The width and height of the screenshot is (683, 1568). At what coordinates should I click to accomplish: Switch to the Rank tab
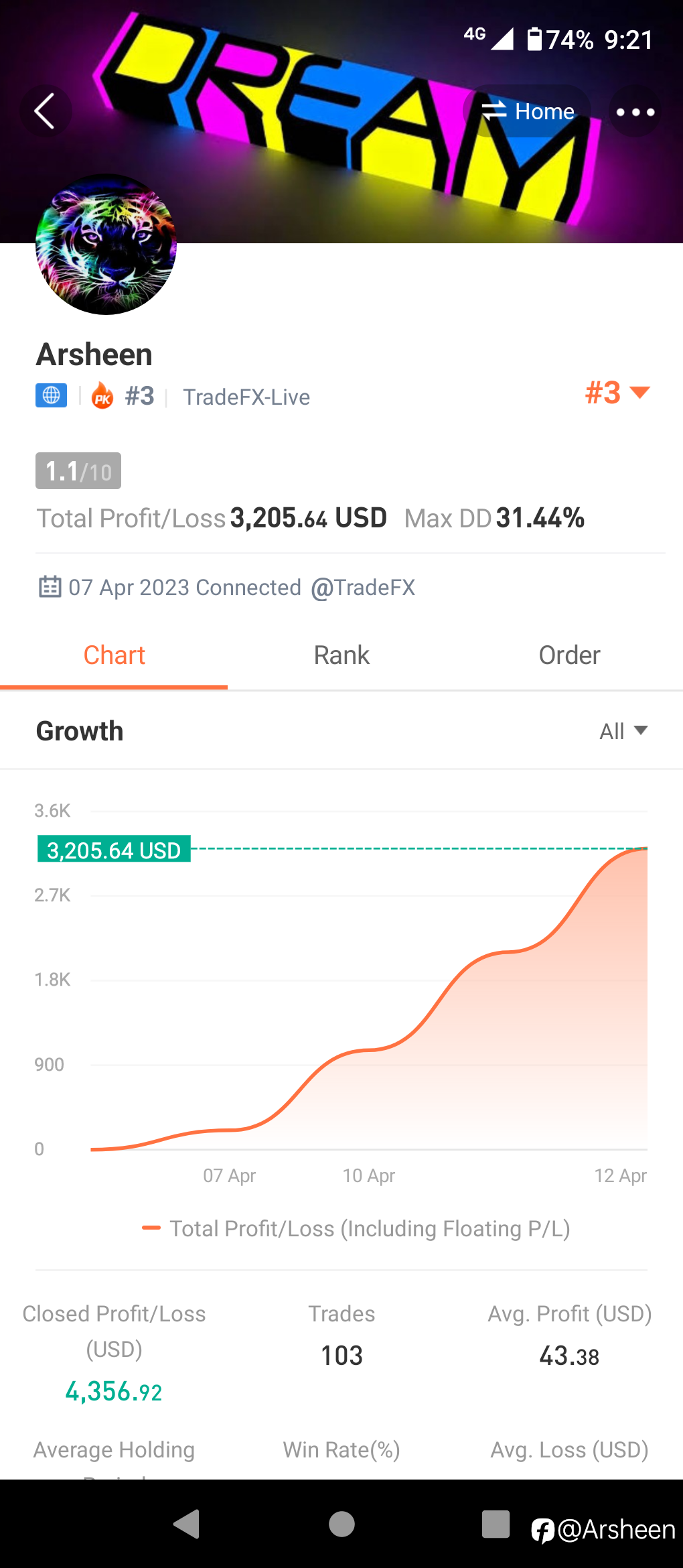341,655
